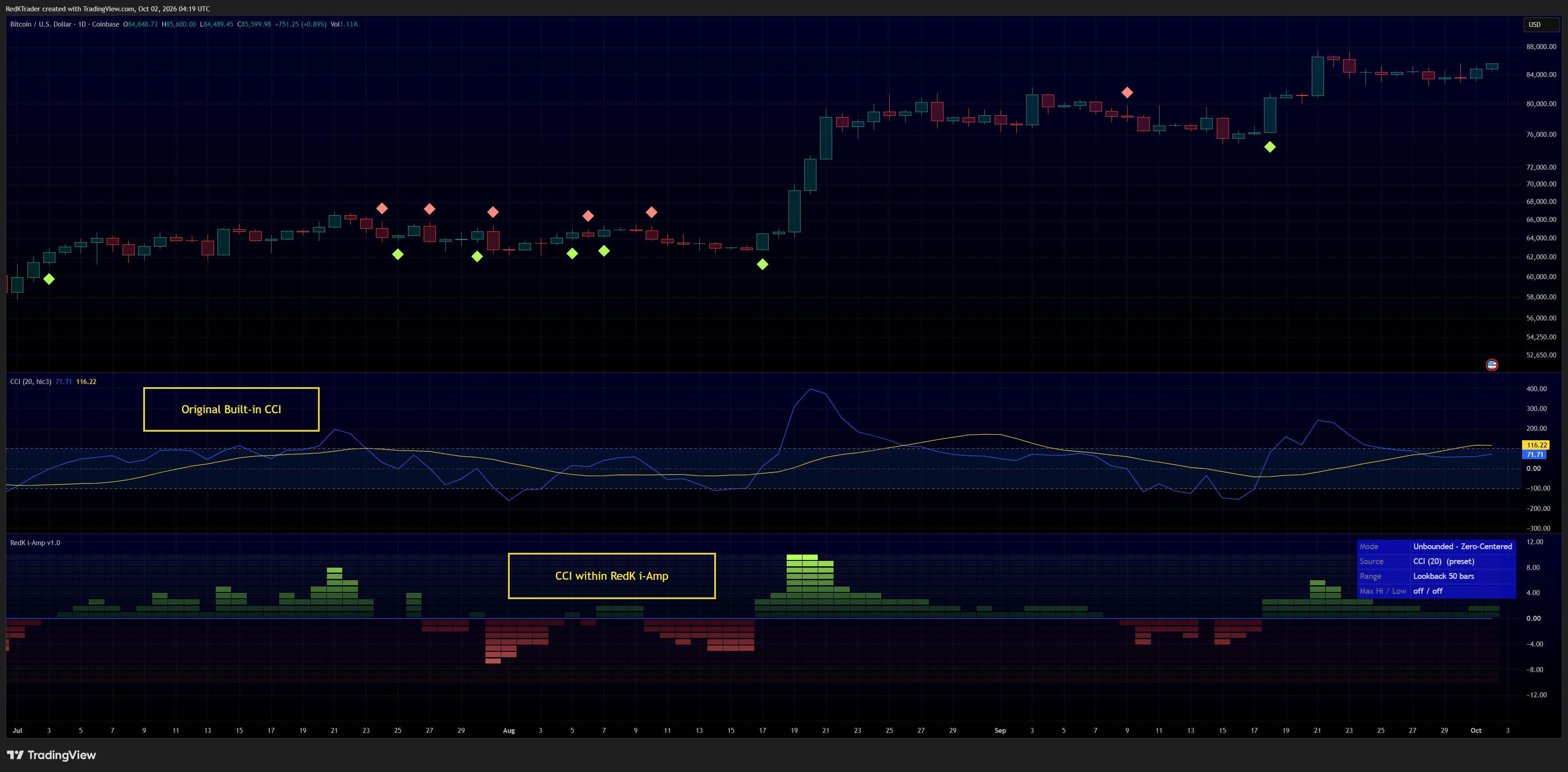The image size is (1568, 772).
Task: Click the 400.00 level on CCI scale
Action: point(1536,389)
